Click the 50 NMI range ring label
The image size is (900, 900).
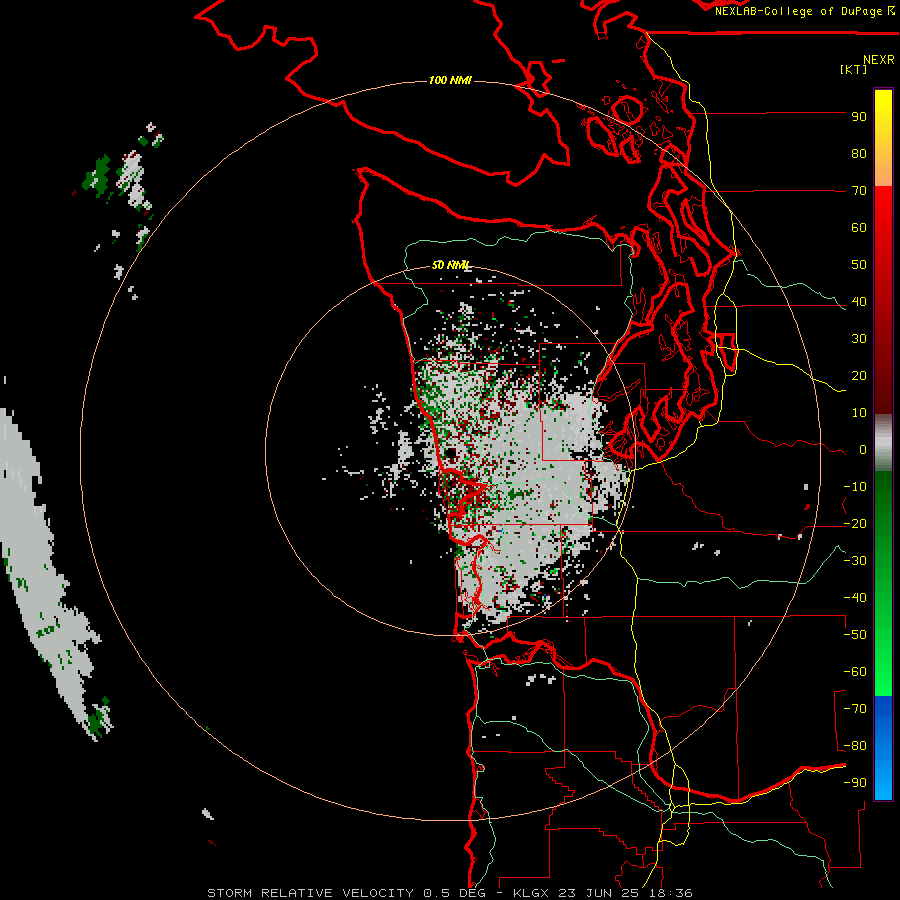click(451, 265)
